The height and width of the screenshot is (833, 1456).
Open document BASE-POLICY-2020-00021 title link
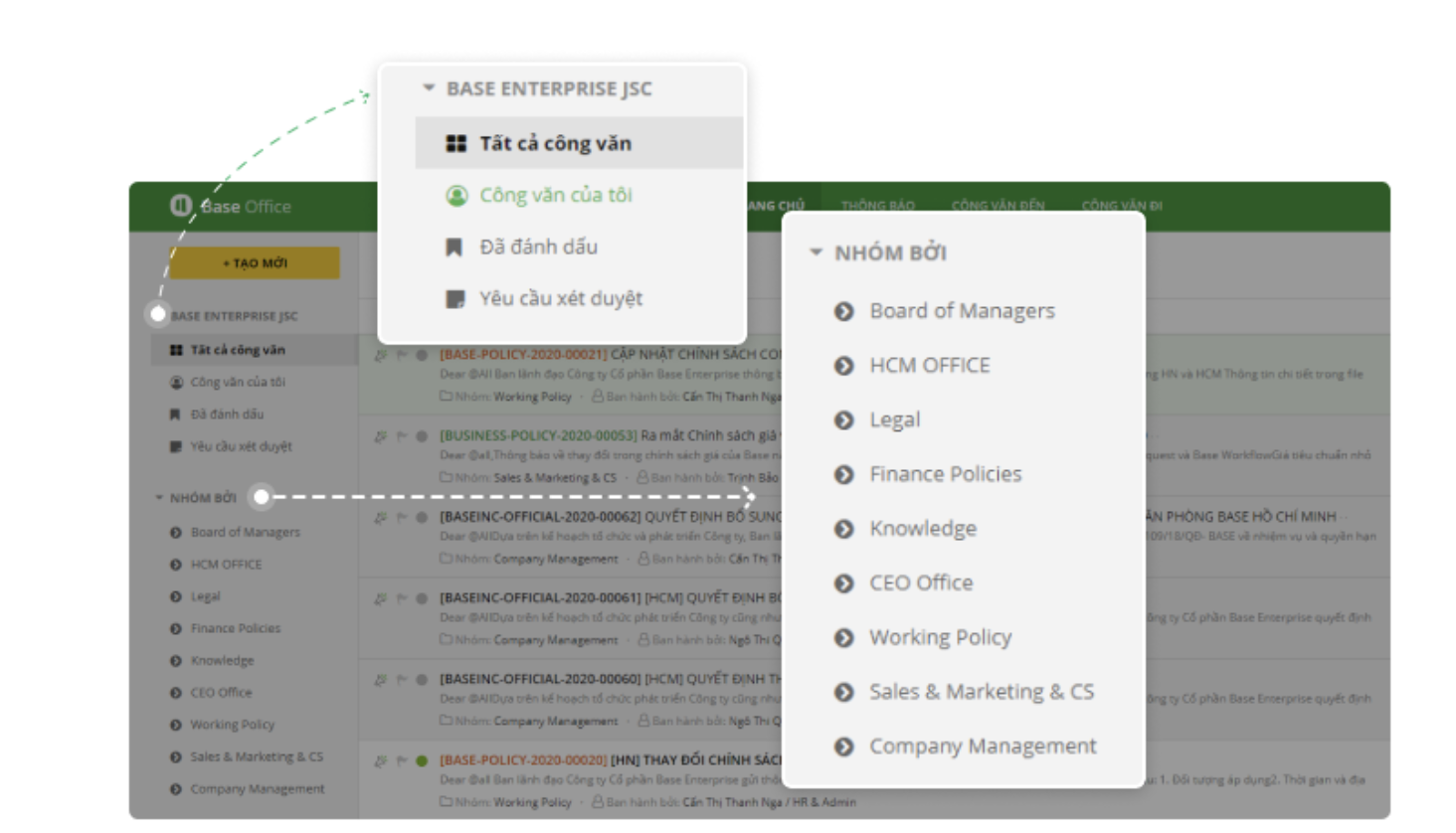point(611,354)
